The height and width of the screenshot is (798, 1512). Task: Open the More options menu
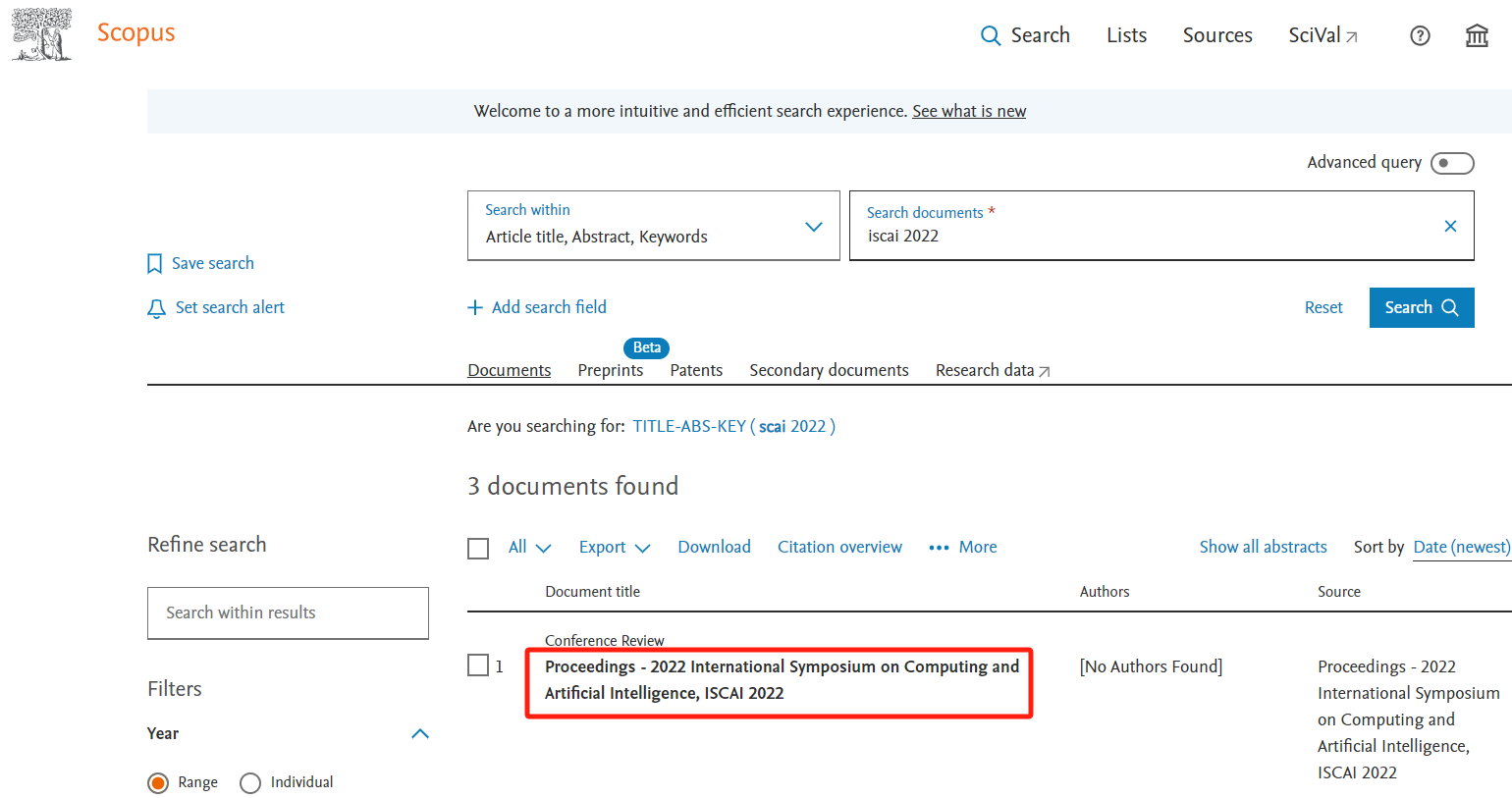(x=962, y=547)
